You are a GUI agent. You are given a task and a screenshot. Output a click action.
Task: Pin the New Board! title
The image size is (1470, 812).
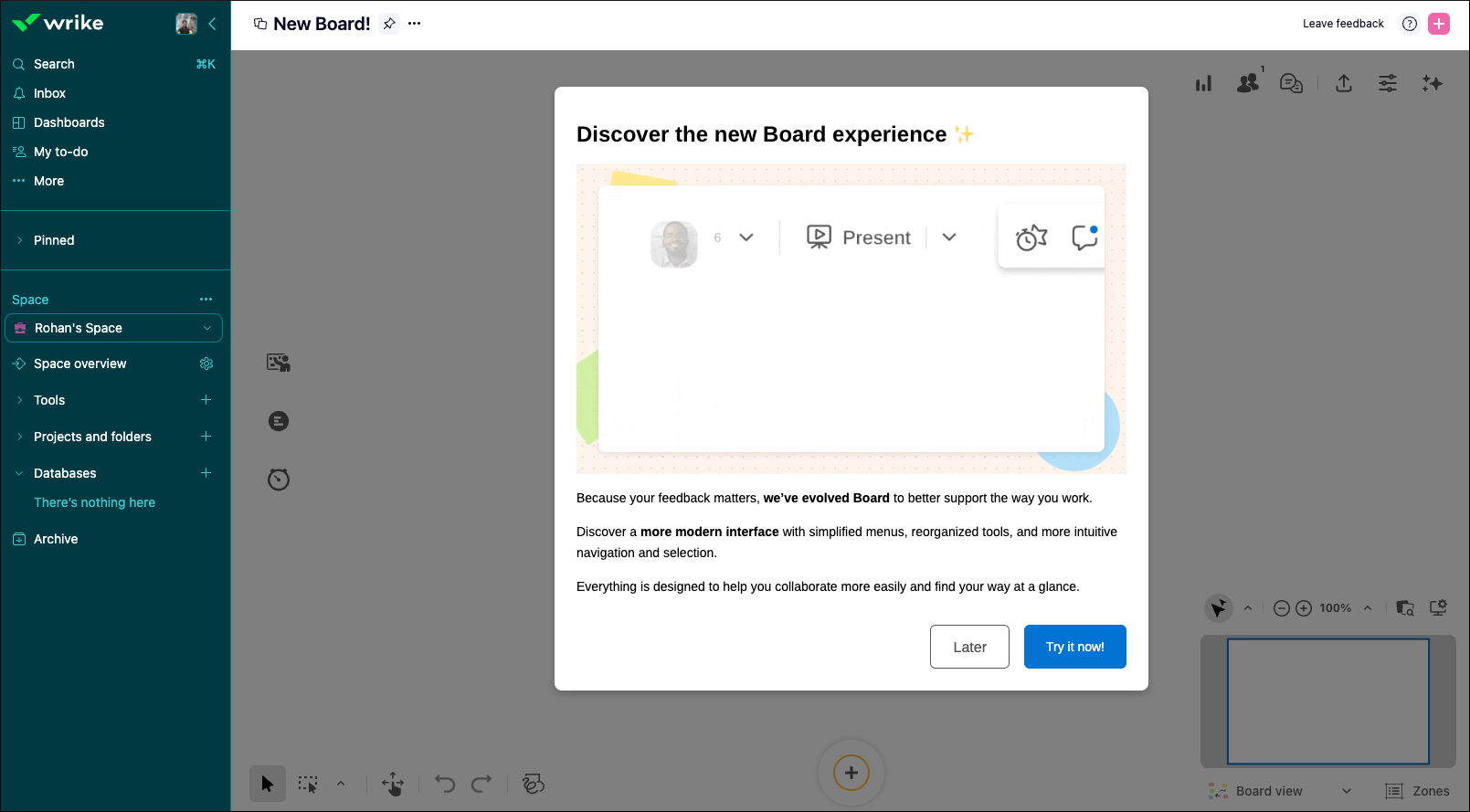tap(389, 24)
